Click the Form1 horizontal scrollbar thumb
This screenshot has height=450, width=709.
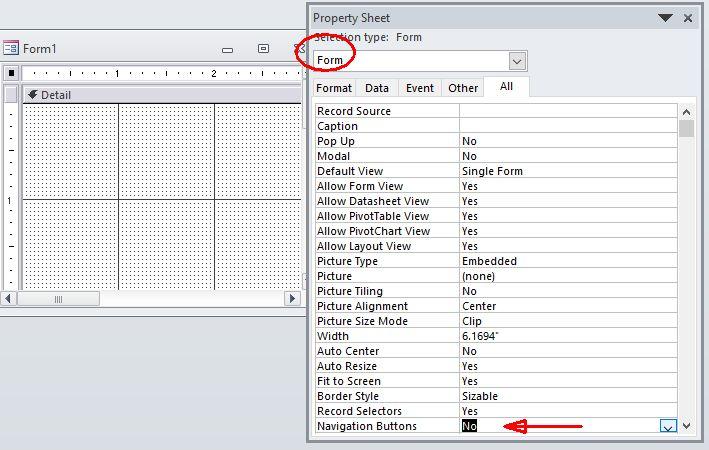58,298
